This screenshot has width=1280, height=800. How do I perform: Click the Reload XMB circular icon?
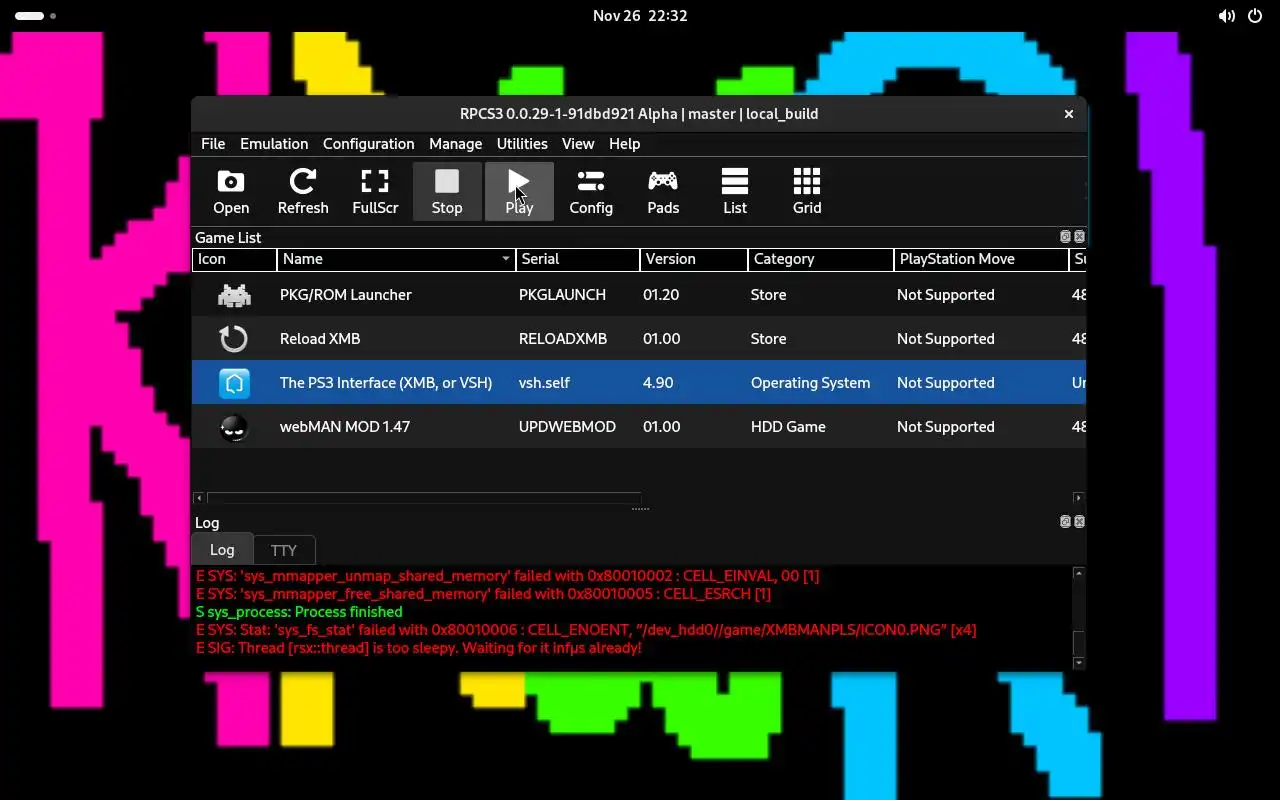(x=234, y=339)
